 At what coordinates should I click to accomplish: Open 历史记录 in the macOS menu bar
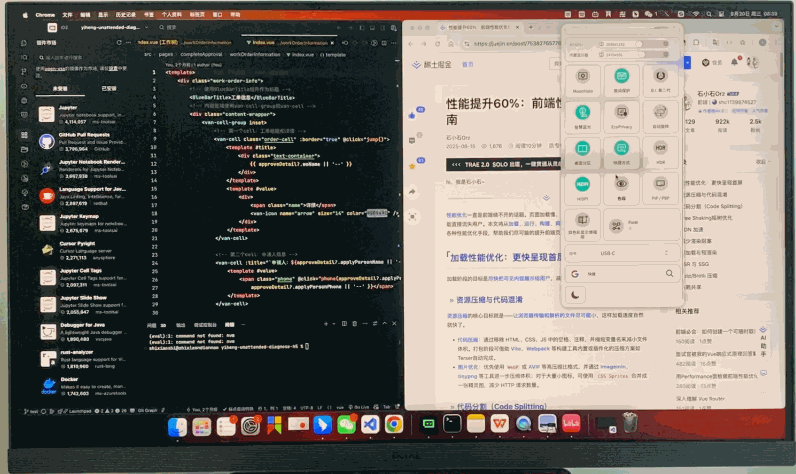coord(125,15)
